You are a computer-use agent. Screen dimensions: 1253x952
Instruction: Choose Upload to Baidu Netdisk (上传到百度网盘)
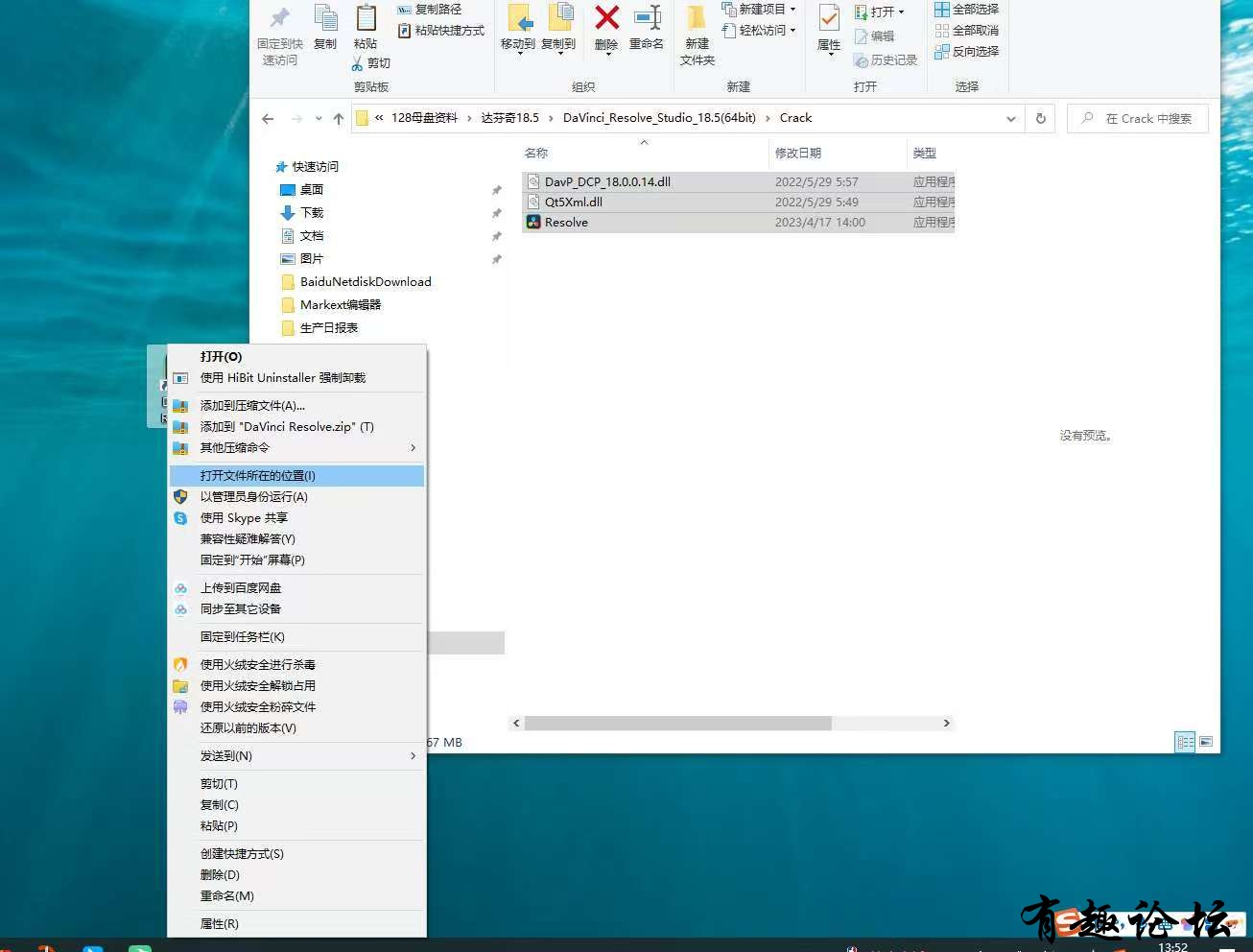(296, 588)
